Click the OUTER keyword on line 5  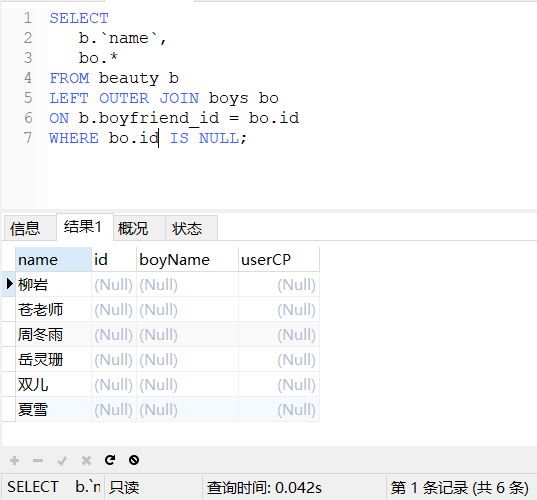[x=124, y=98]
